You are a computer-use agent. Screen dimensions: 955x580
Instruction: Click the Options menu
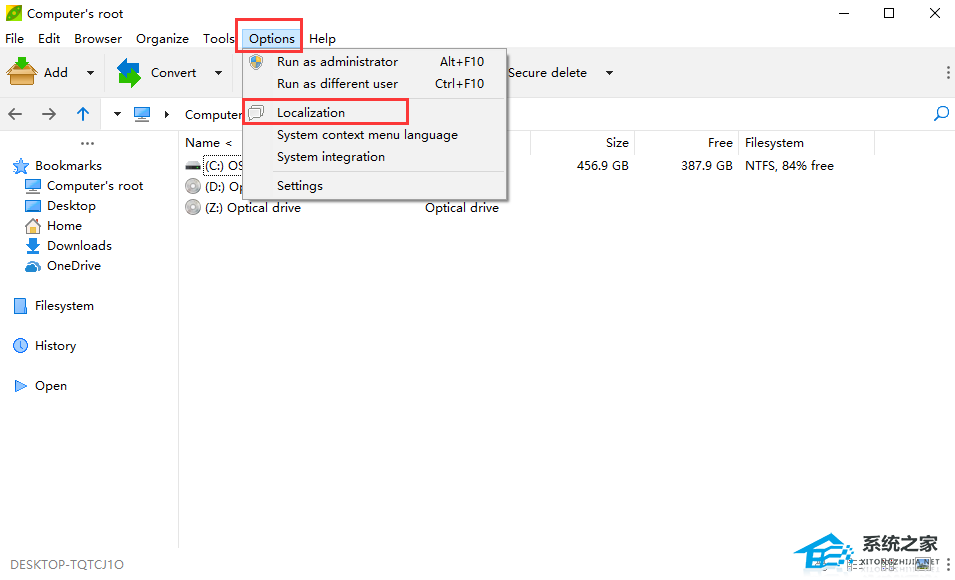[x=272, y=38]
